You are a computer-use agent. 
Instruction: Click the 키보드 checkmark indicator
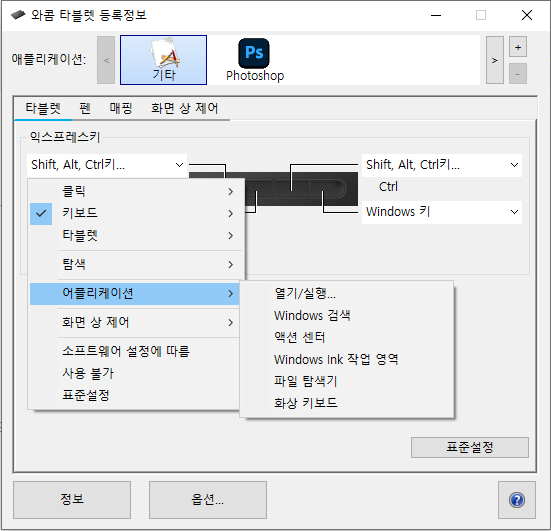41,213
